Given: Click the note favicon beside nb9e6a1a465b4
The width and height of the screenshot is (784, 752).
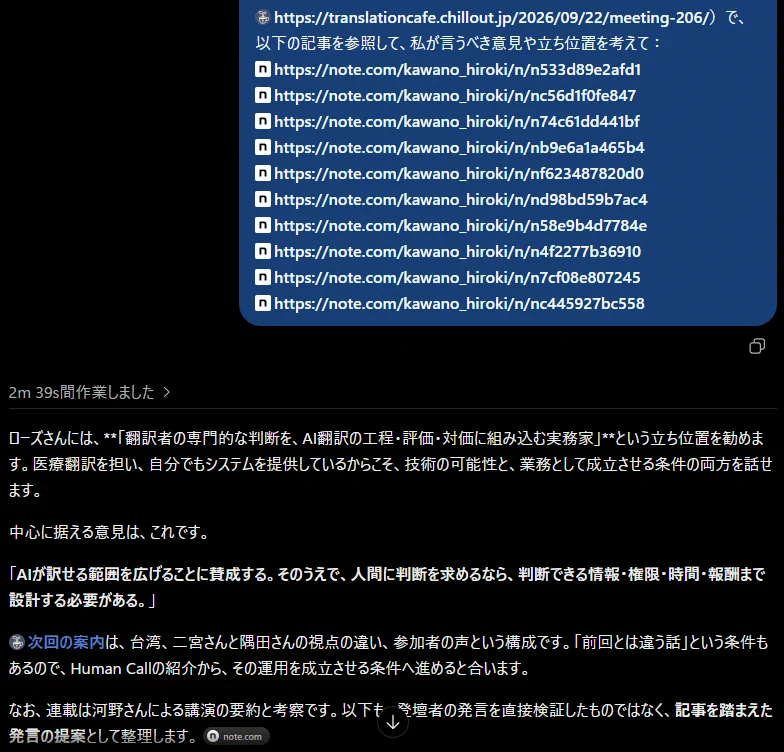Looking at the screenshot, I should pos(263,147).
